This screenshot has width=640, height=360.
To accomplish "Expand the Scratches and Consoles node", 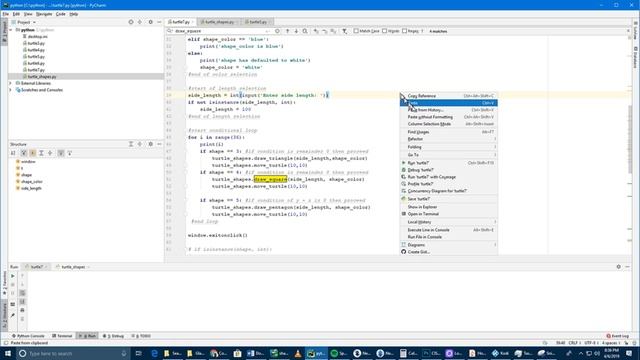I will [x=11, y=90].
